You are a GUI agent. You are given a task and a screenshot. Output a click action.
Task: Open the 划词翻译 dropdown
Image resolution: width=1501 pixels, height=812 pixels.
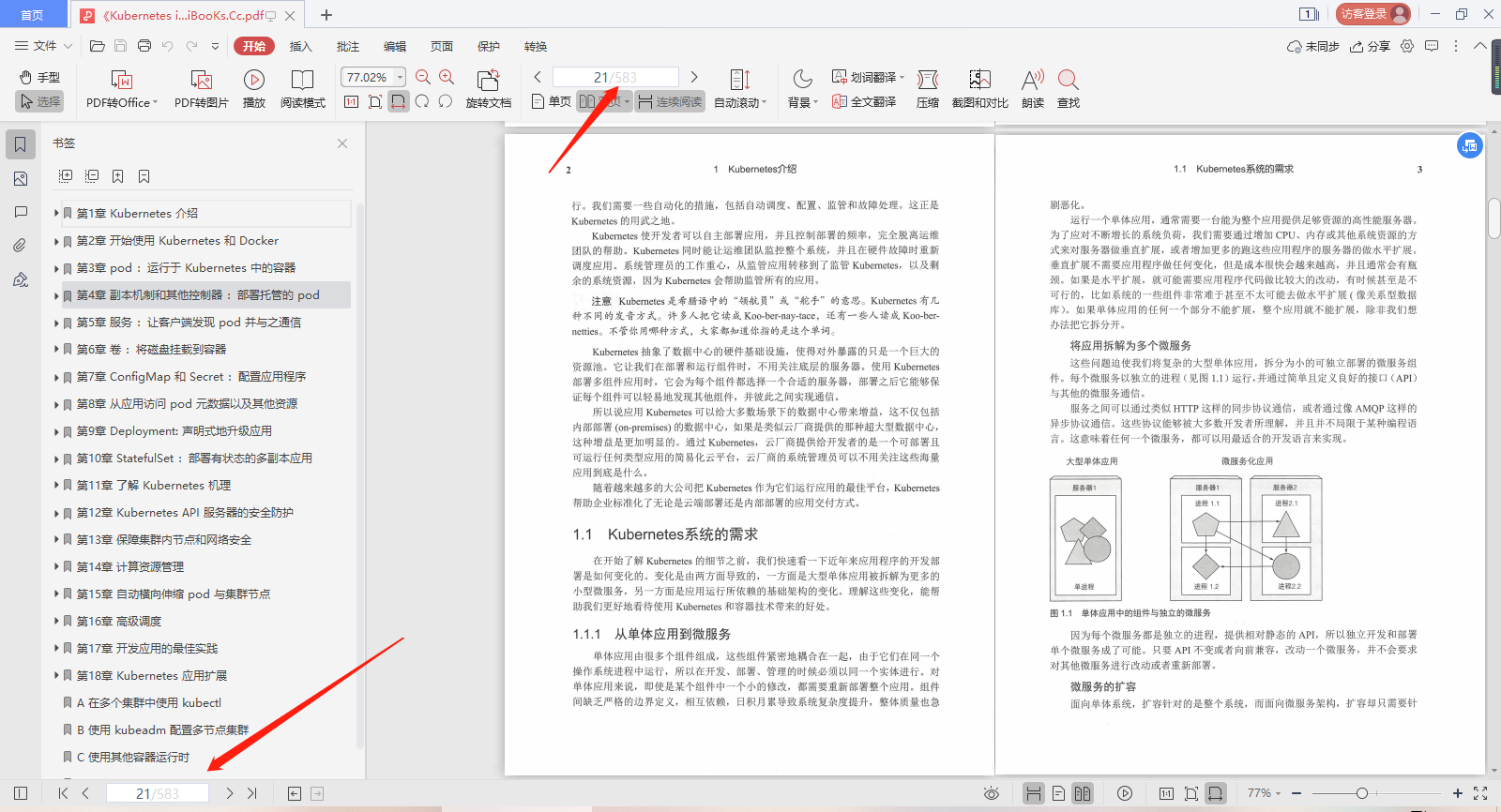pos(868,77)
